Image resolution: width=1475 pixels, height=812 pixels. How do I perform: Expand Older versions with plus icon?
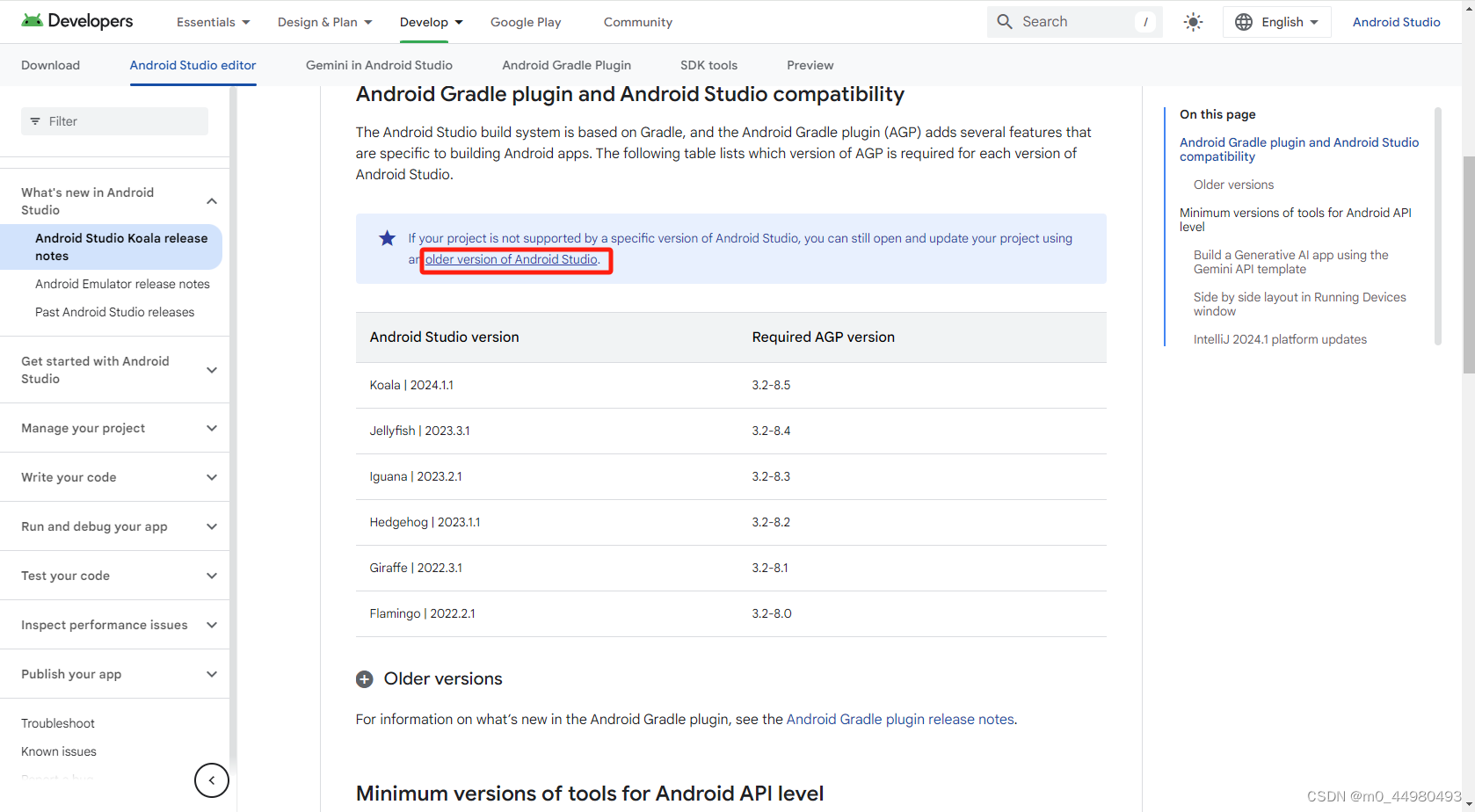(x=365, y=679)
